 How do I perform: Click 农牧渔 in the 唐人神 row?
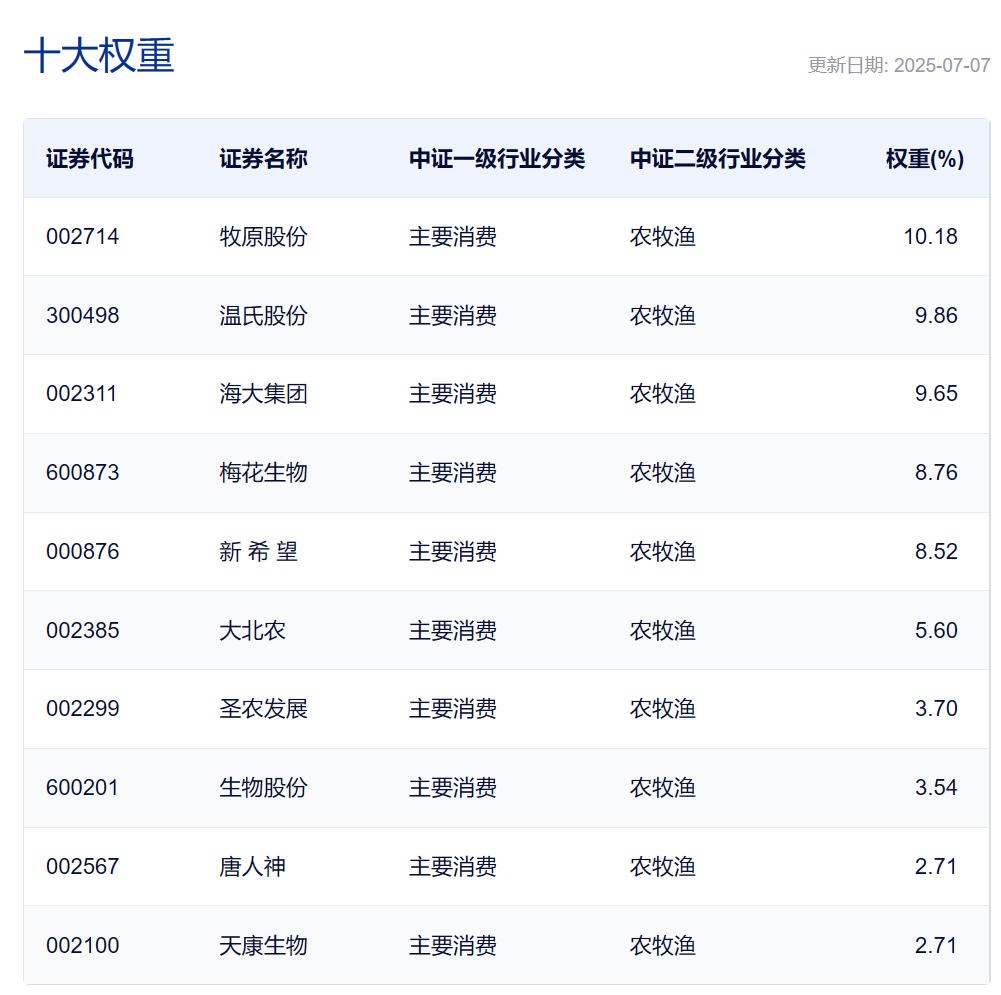click(663, 867)
